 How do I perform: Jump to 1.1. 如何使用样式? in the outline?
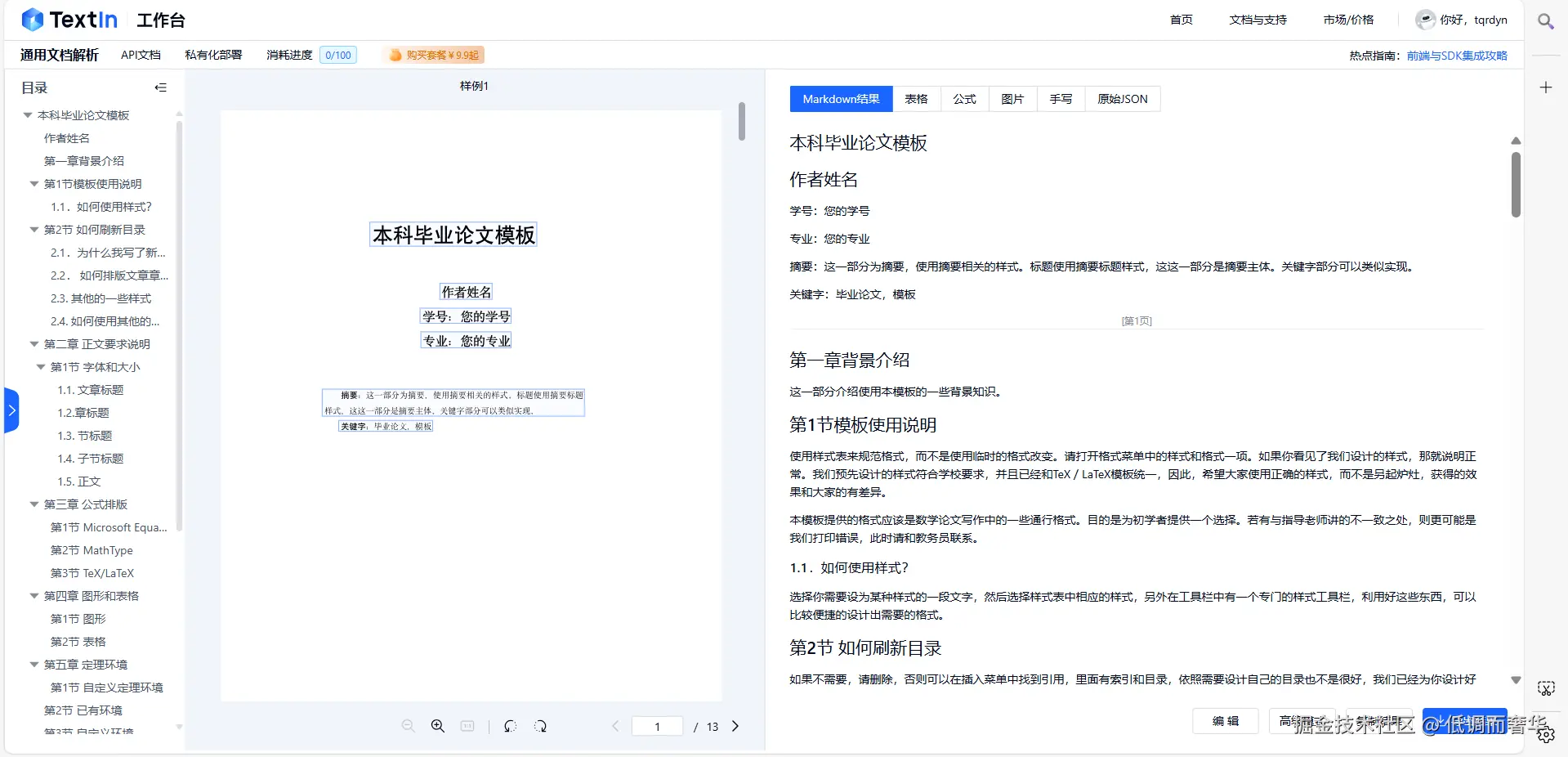101,207
